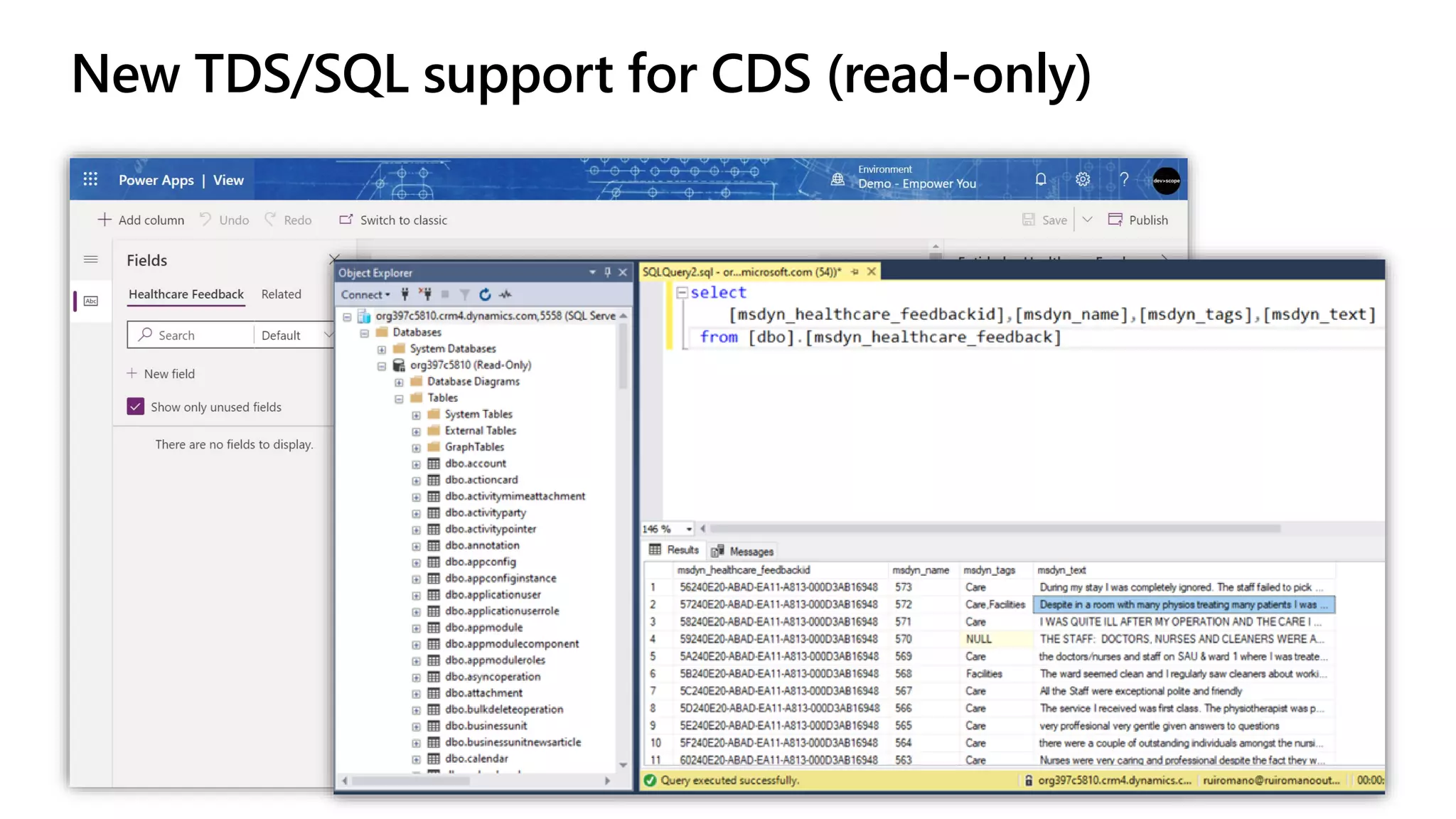Refresh the Object Explorer tree
The height and width of the screenshot is (819, 1456).
pos(485,294)
